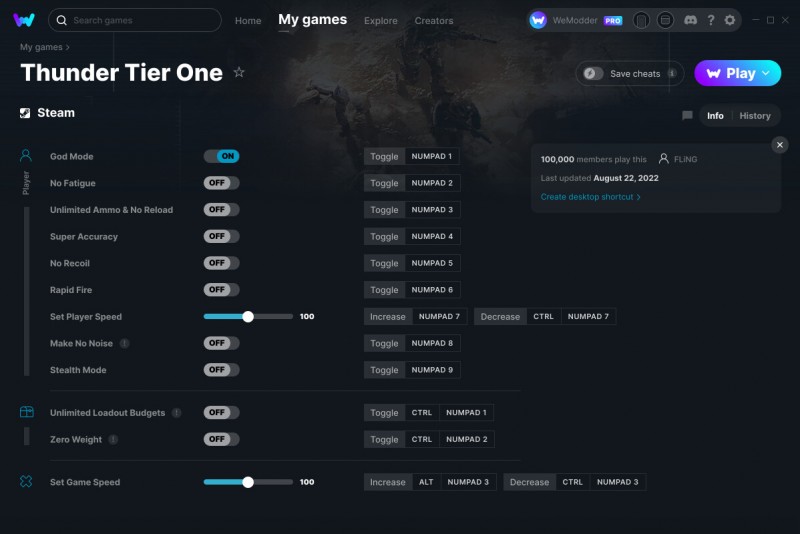This screenshot has width=800, height=534.
Task: Open the comments chat icon beside Info
Action: tap(687, 116)
